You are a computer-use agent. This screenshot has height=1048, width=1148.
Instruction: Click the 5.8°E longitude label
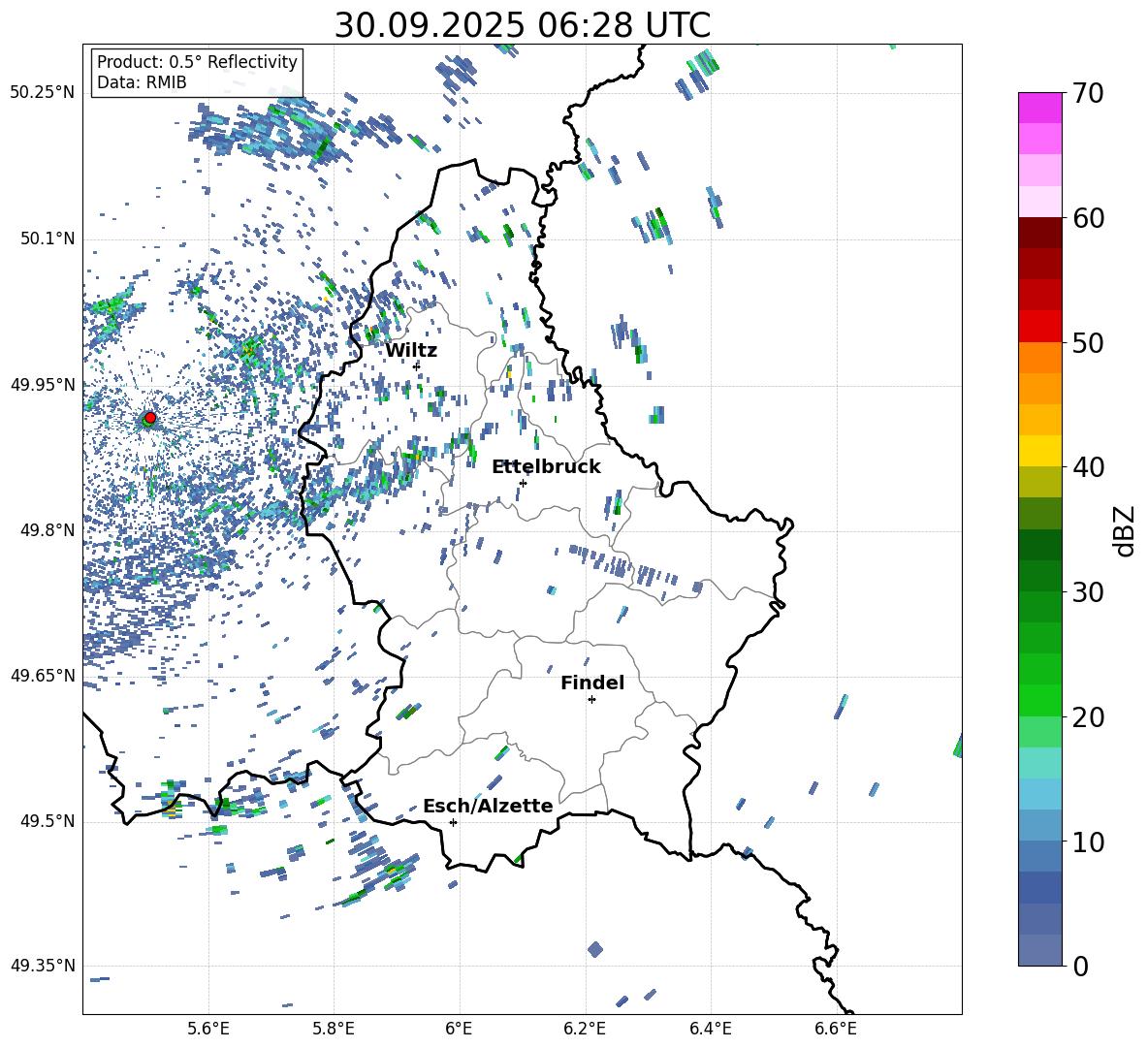[334, 1029]
